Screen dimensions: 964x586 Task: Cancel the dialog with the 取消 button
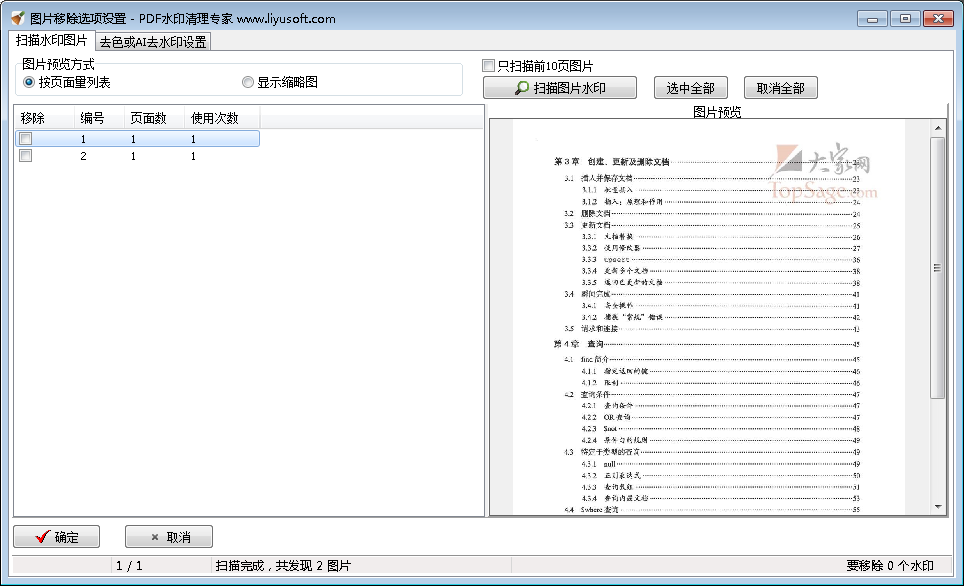168,536
